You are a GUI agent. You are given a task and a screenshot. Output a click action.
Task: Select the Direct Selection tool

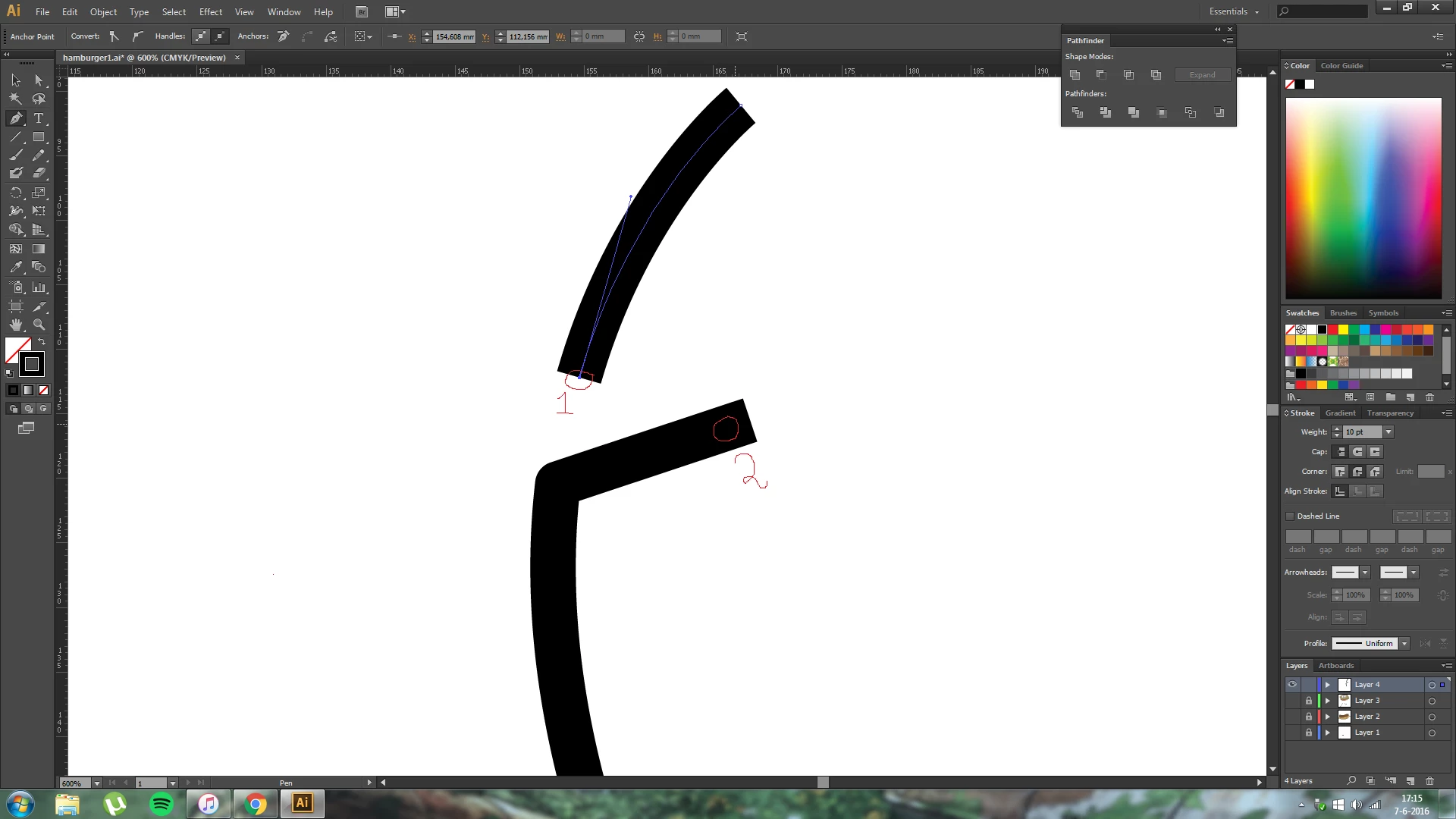[x=39, y=80]
